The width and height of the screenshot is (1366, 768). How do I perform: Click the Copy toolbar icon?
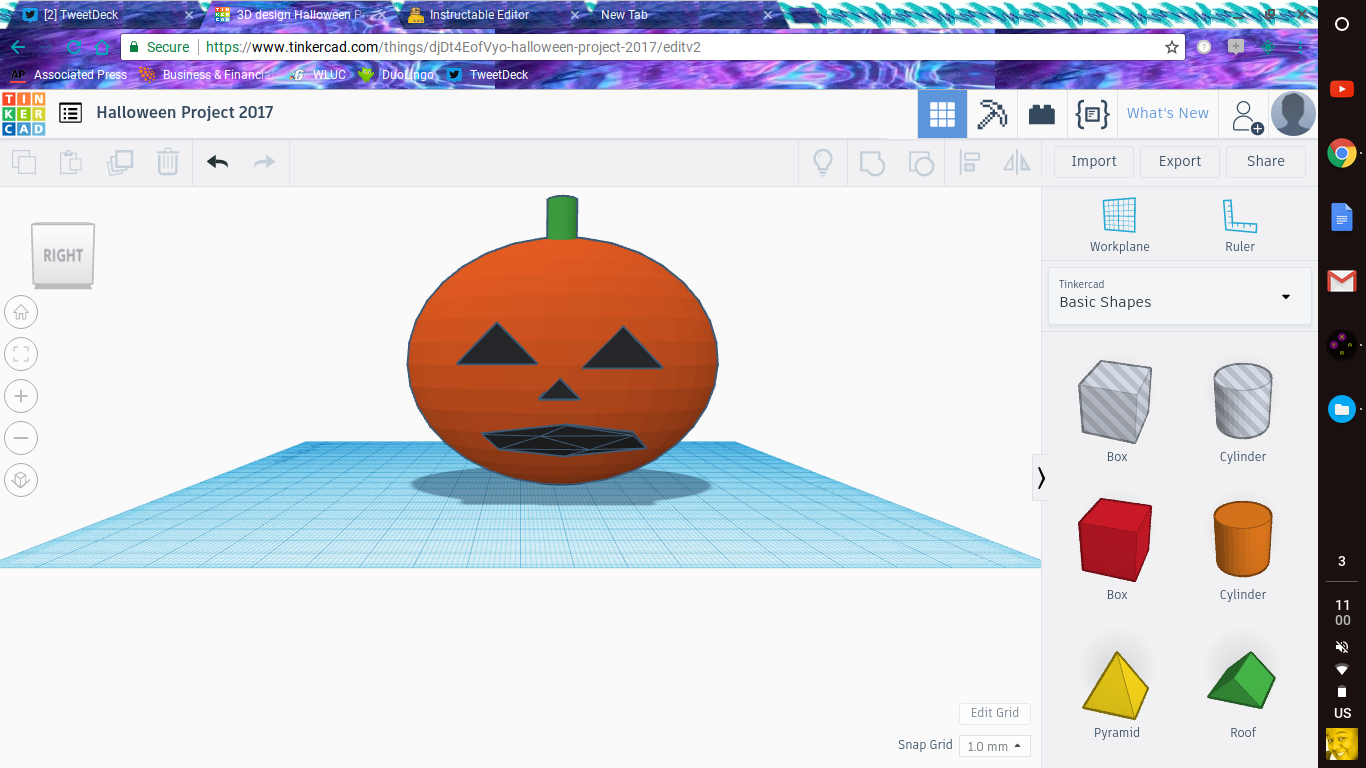[x=24, y=162]
